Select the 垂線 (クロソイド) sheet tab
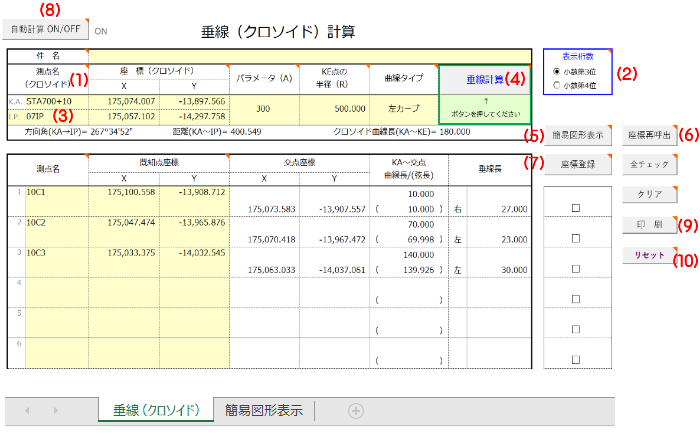Viewport: 700px width, 443px height. click(x=155, y=410)
